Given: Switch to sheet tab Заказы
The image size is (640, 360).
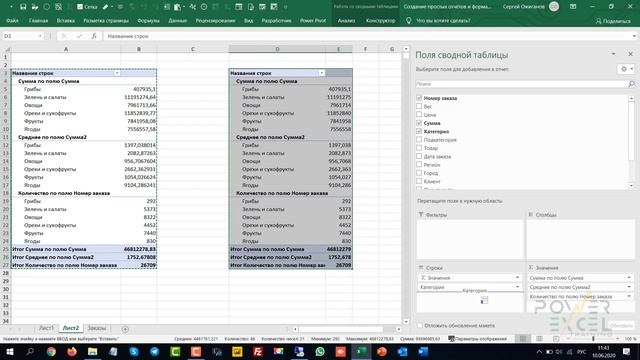Looking at the screenshot, I should (97, 328).
